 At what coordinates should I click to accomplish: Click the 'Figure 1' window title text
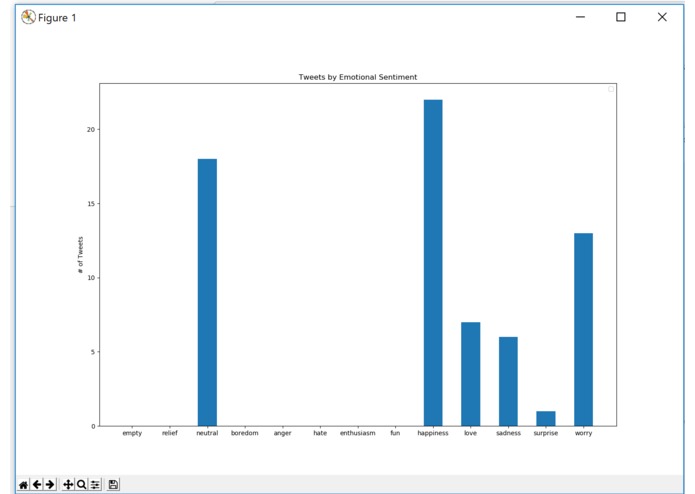click(x=57, y=18)
